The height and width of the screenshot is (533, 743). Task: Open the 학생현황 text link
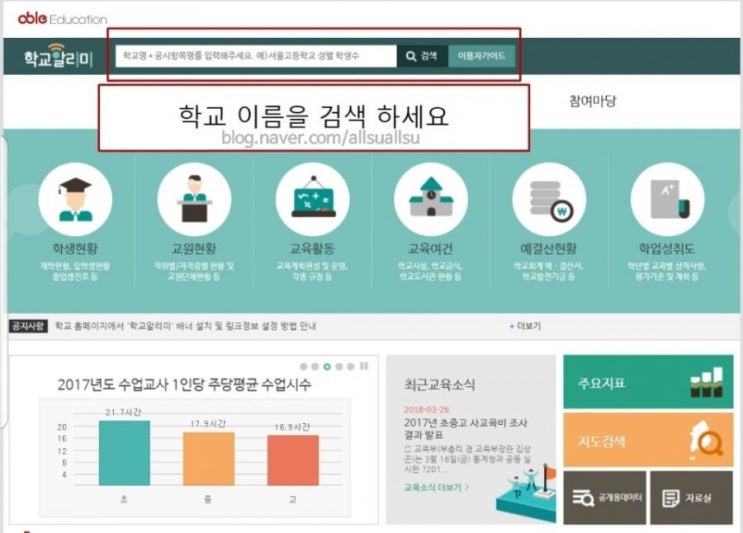coord(75,249)
